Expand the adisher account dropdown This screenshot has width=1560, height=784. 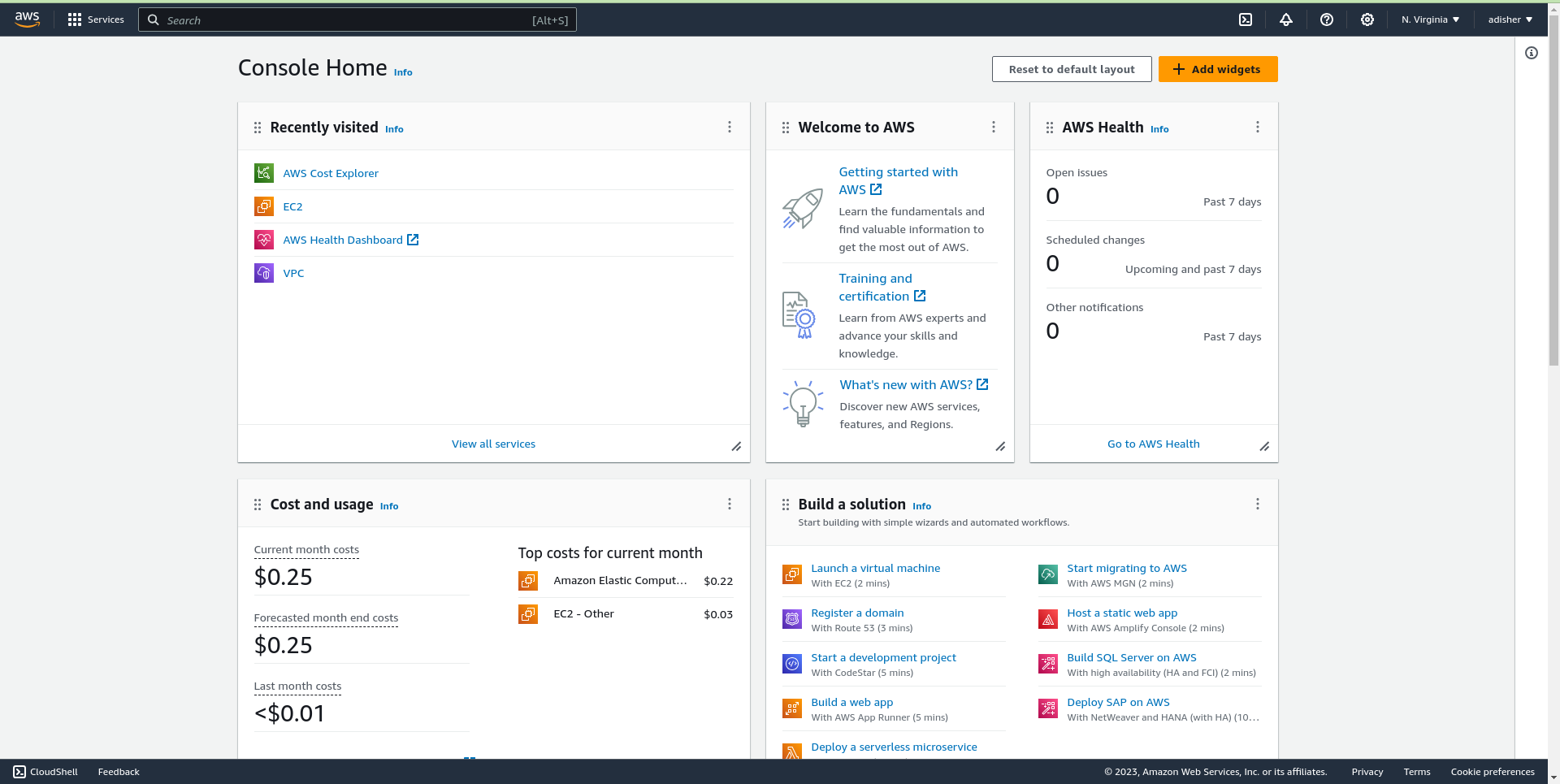[x=1510, y=19]
